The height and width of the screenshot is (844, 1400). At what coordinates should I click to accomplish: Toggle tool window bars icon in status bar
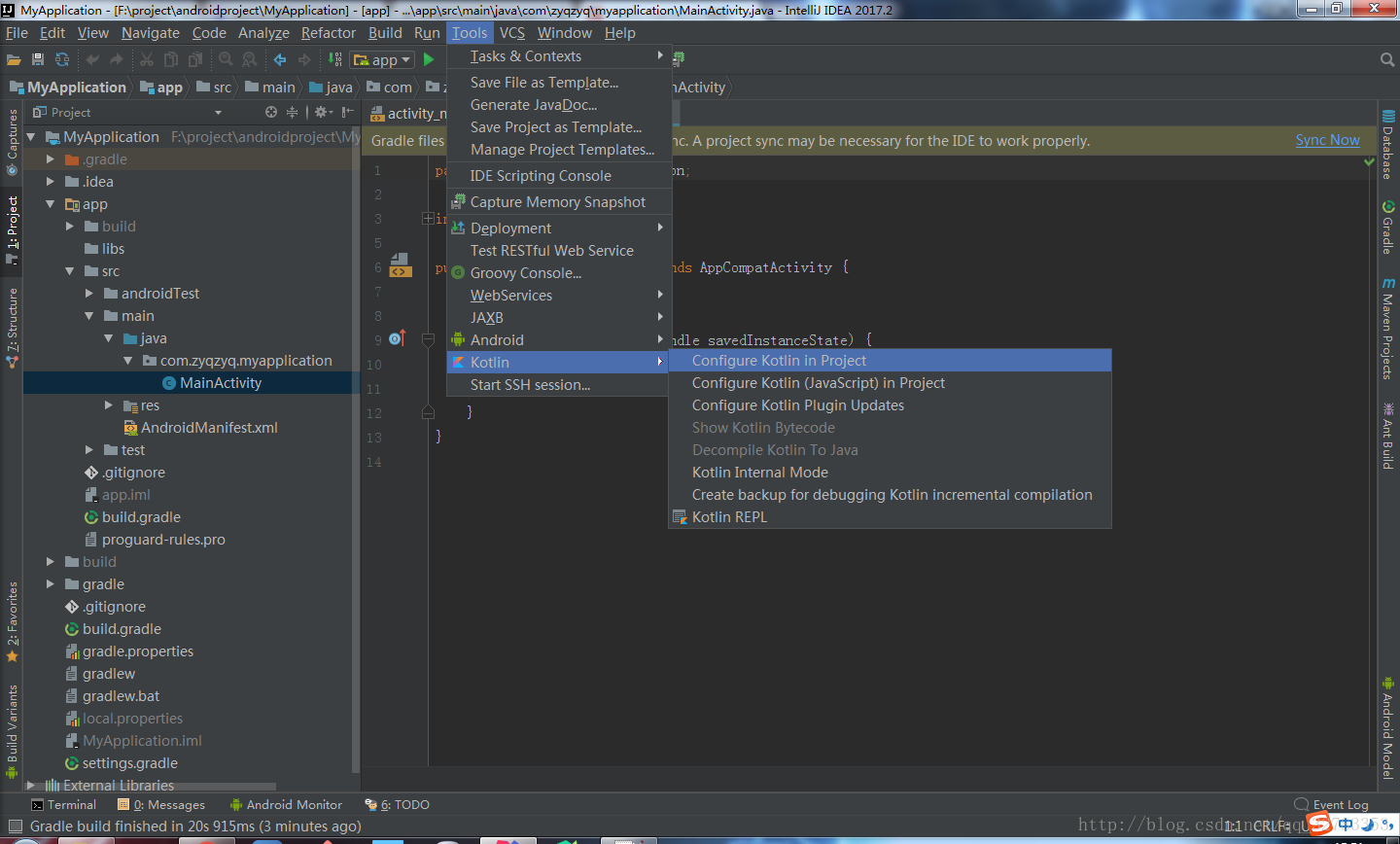pos(14,826)
